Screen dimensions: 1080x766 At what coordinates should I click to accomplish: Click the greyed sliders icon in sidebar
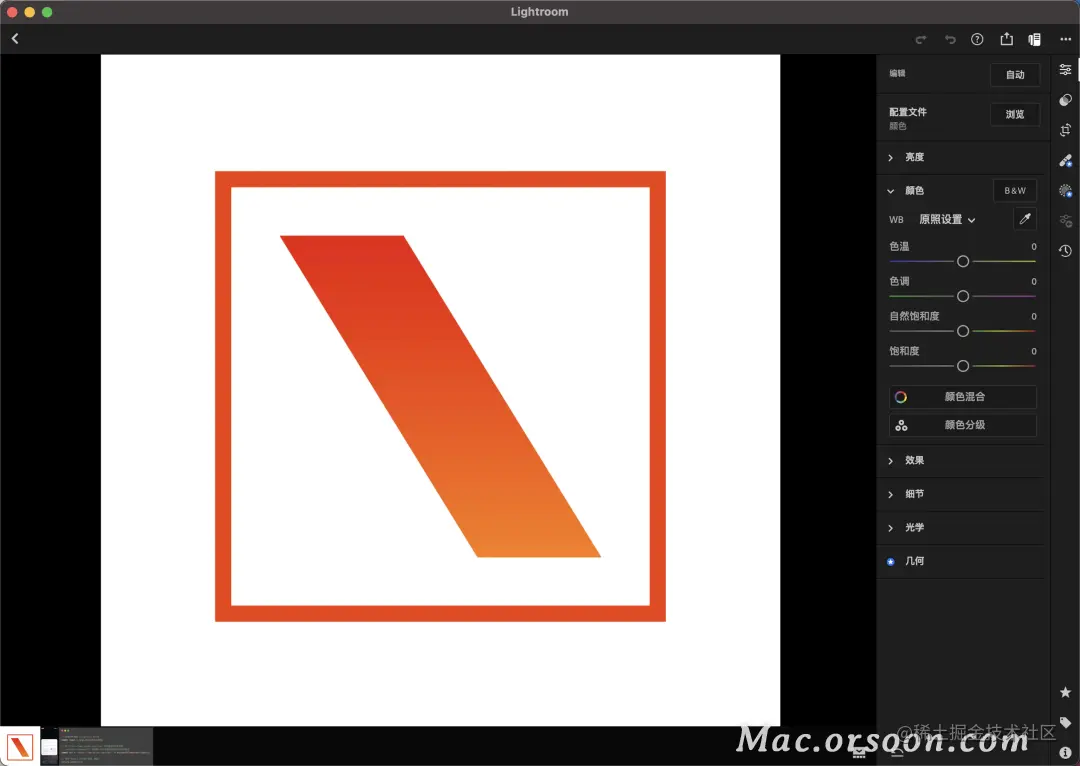1066,220
